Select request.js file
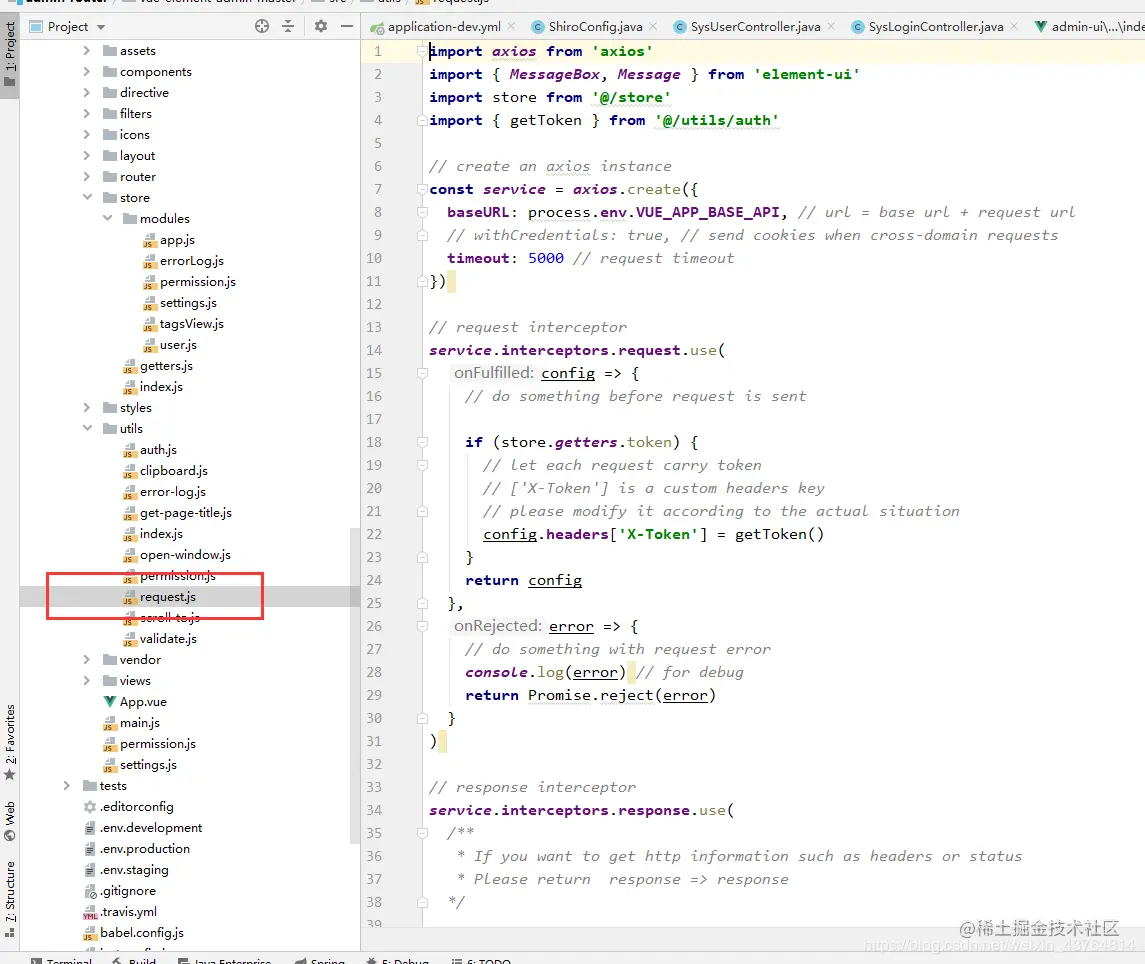The image size is (1145, 964). pyautogui.click(x=167, y=597)
